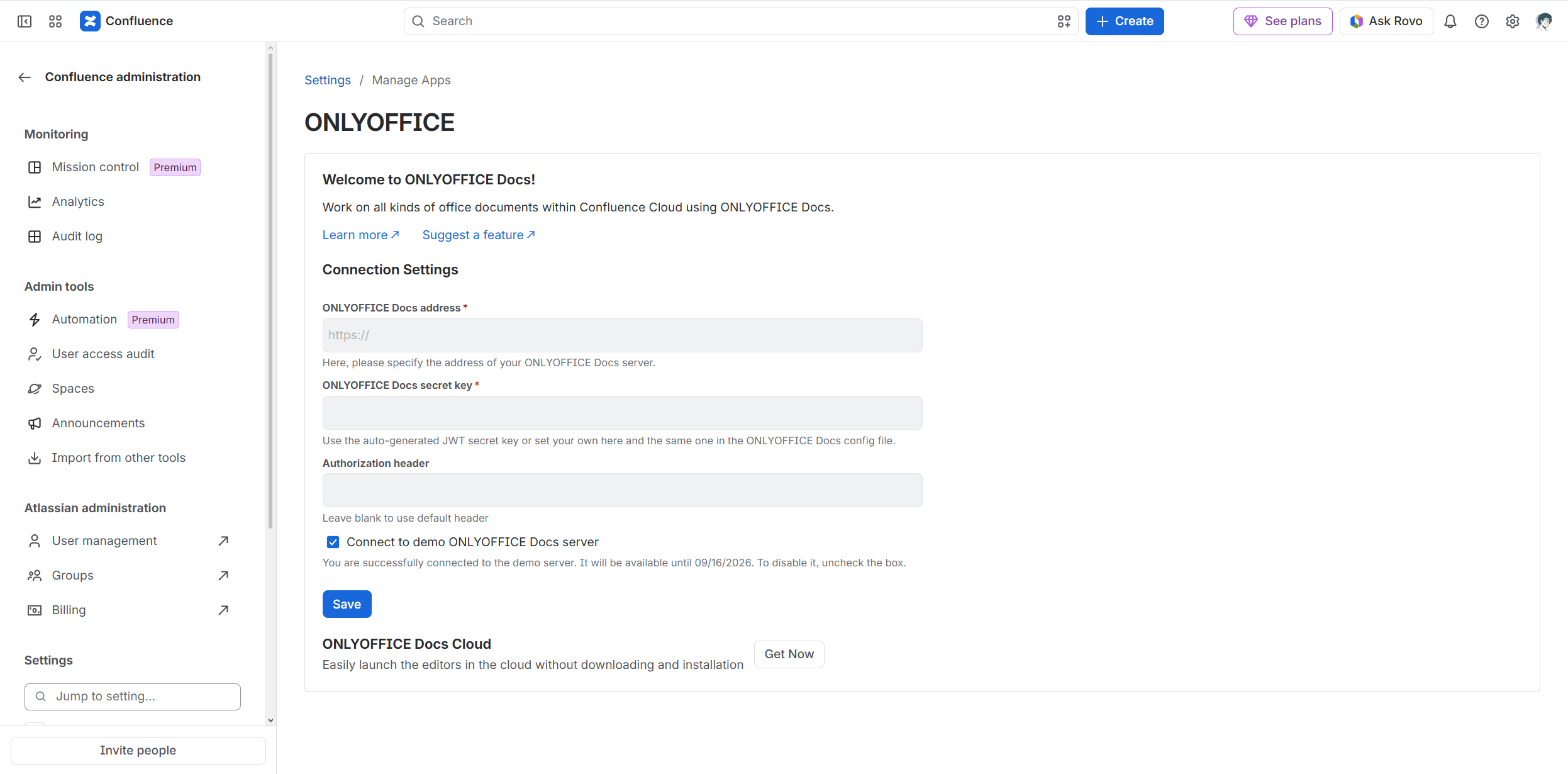
Task: Open the settings gear icon
Action: pos(1513,21)
